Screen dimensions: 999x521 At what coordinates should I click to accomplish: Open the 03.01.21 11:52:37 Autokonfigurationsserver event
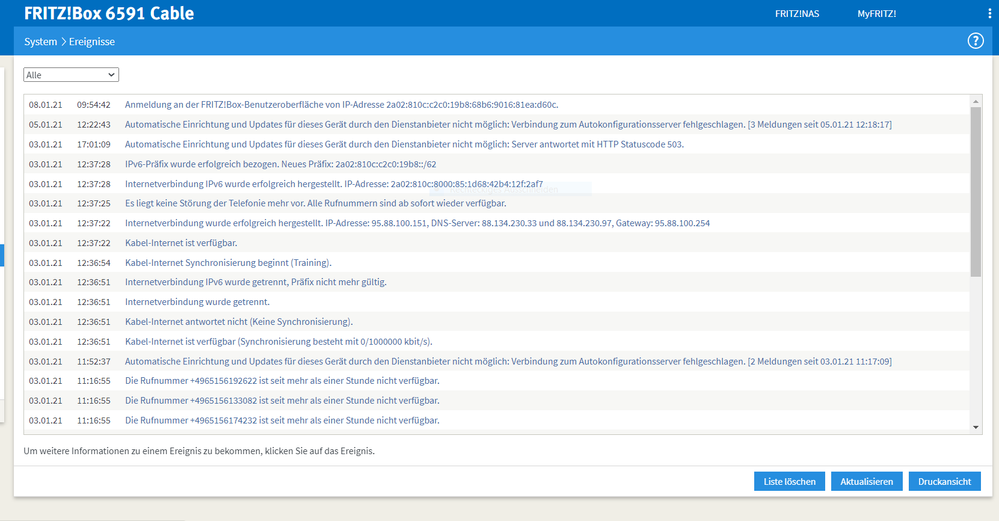pyautogui.click(x=508, y=361)
